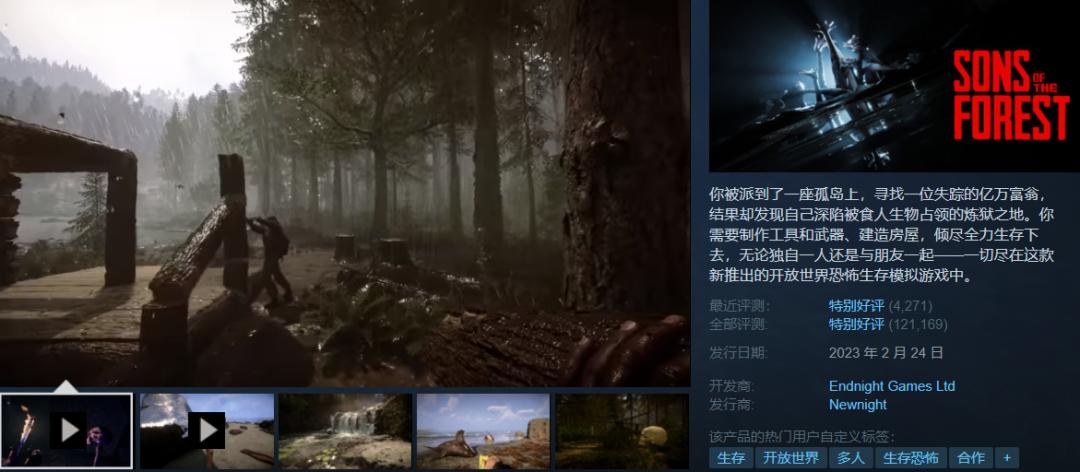The height and width of the screenshot is (472, 1080).
Task: Open developer Endnight Games Ltd page
Action: (892, 386)
